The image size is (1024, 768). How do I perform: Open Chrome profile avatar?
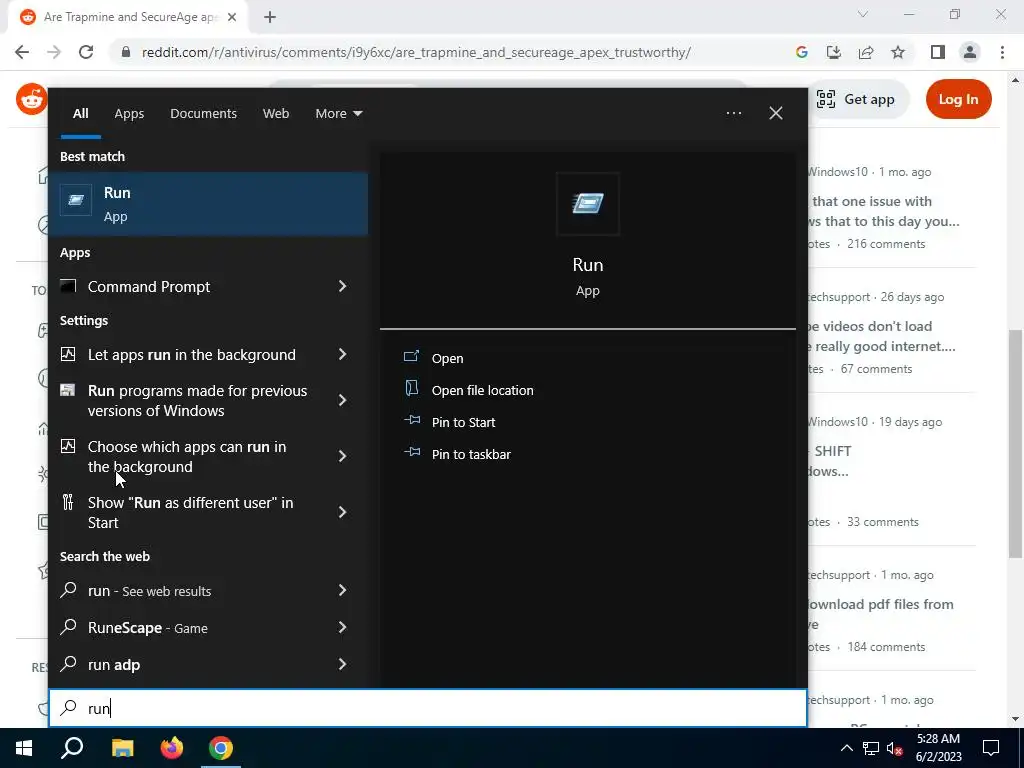pos(970,52)
